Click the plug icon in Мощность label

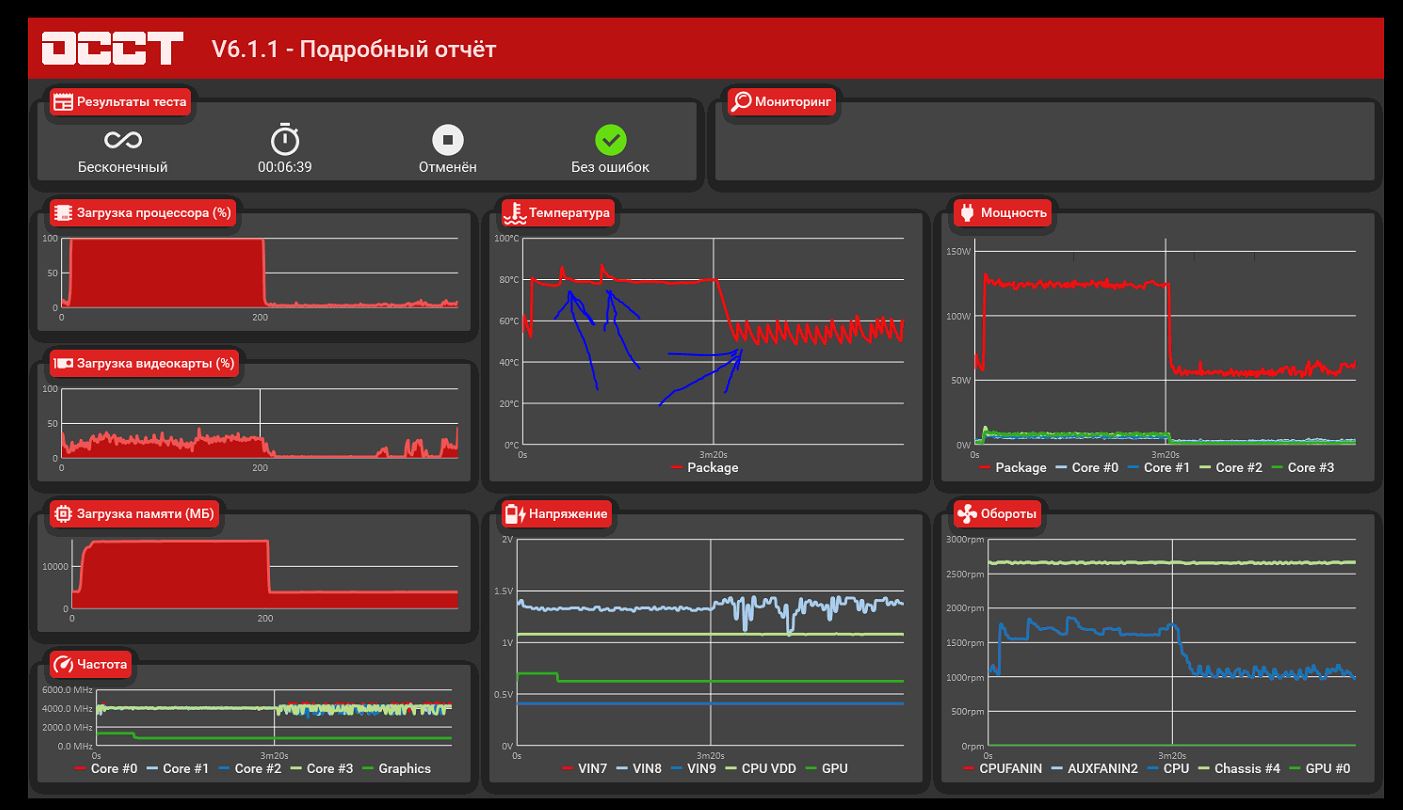click(x=966, y=212)
